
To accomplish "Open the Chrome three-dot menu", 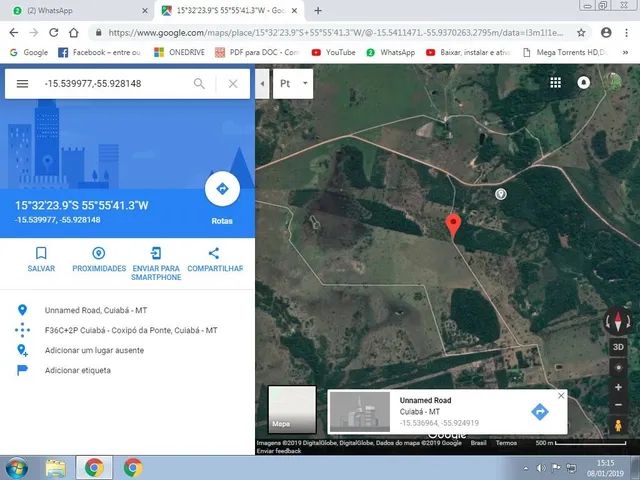I will point(627,33).
